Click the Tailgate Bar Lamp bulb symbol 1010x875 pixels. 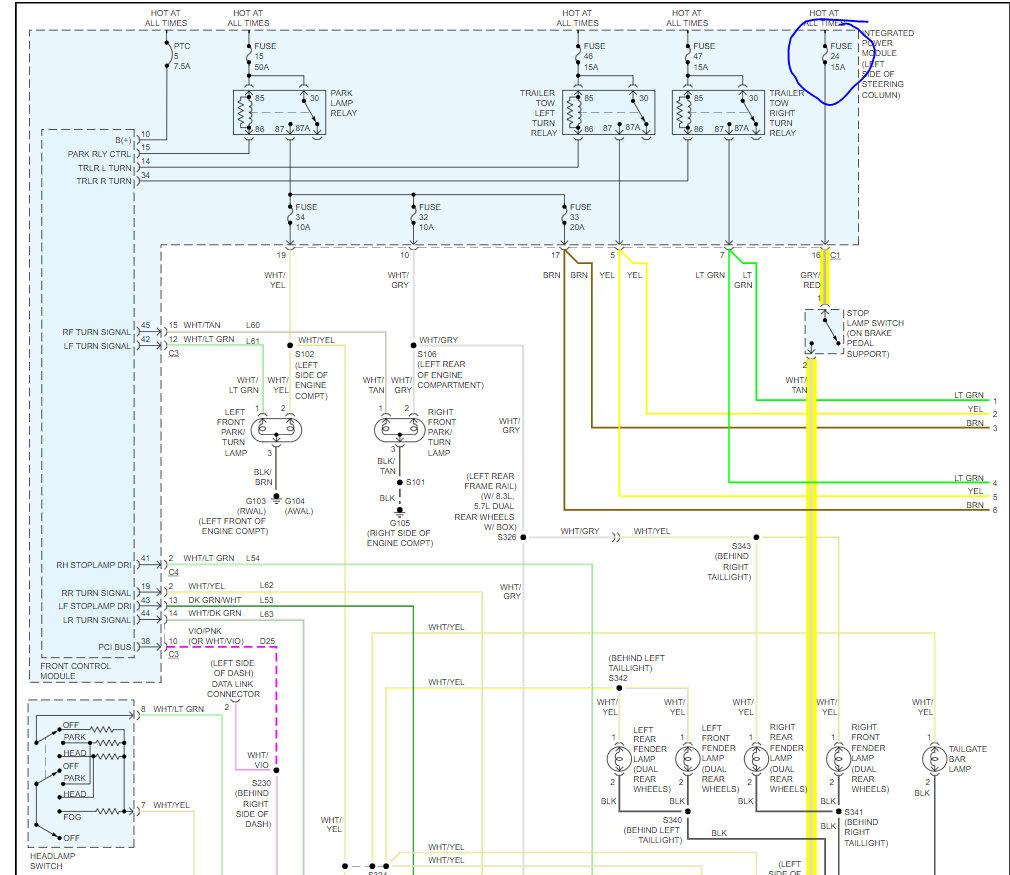(934, 758)
